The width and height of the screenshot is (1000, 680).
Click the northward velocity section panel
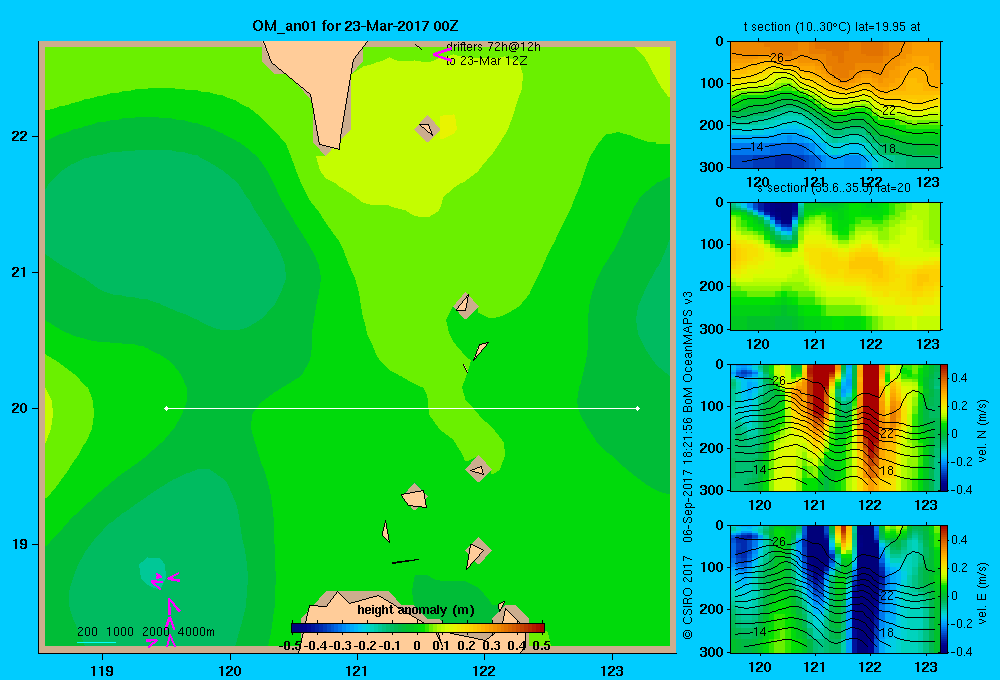pos(835,427)
